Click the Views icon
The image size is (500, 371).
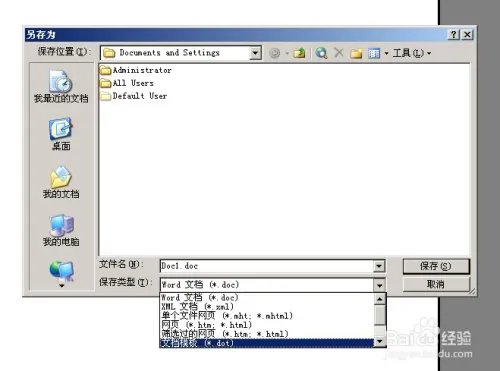[374, 53]
